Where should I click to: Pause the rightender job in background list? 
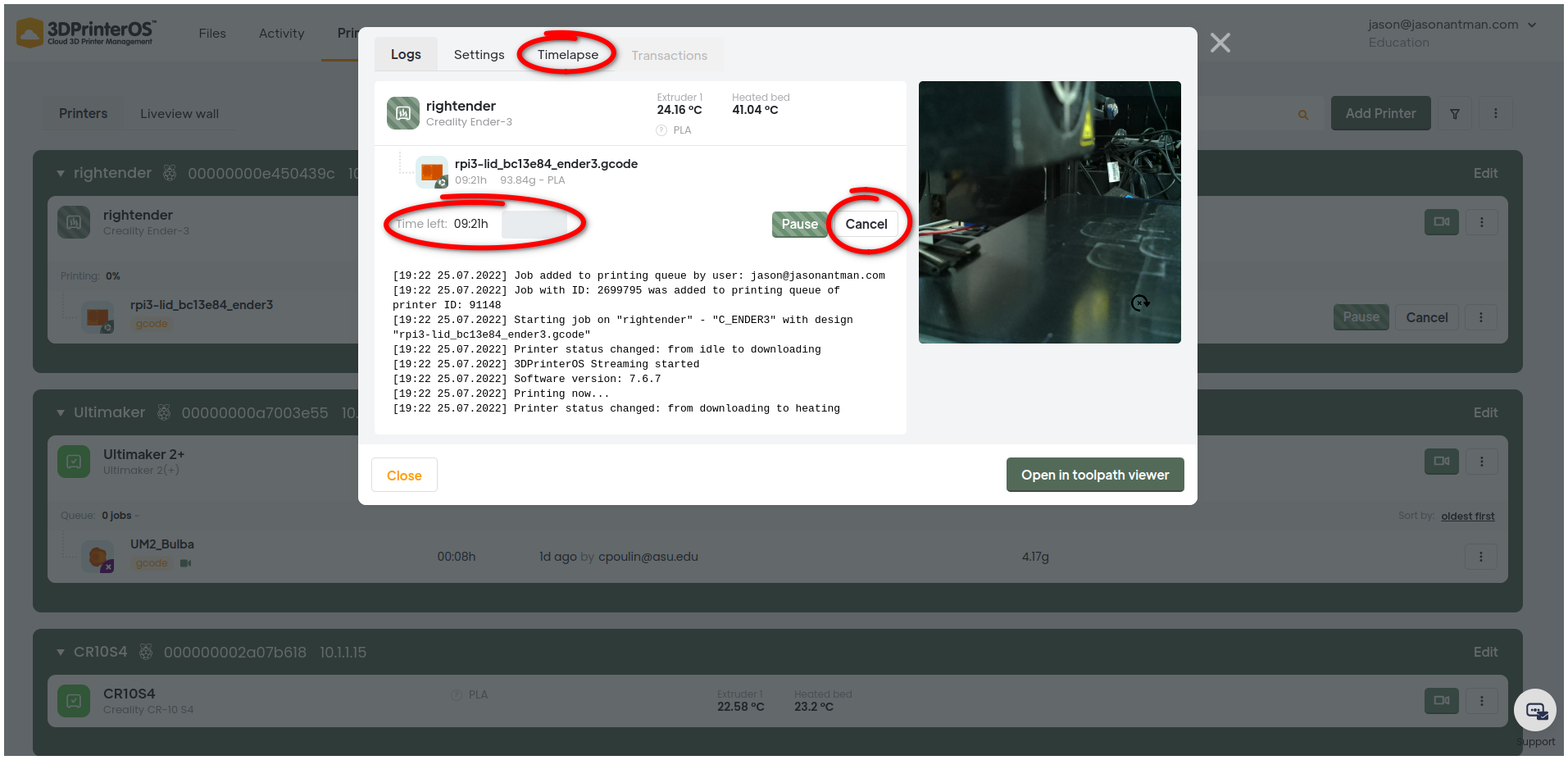coord(1361,317)
